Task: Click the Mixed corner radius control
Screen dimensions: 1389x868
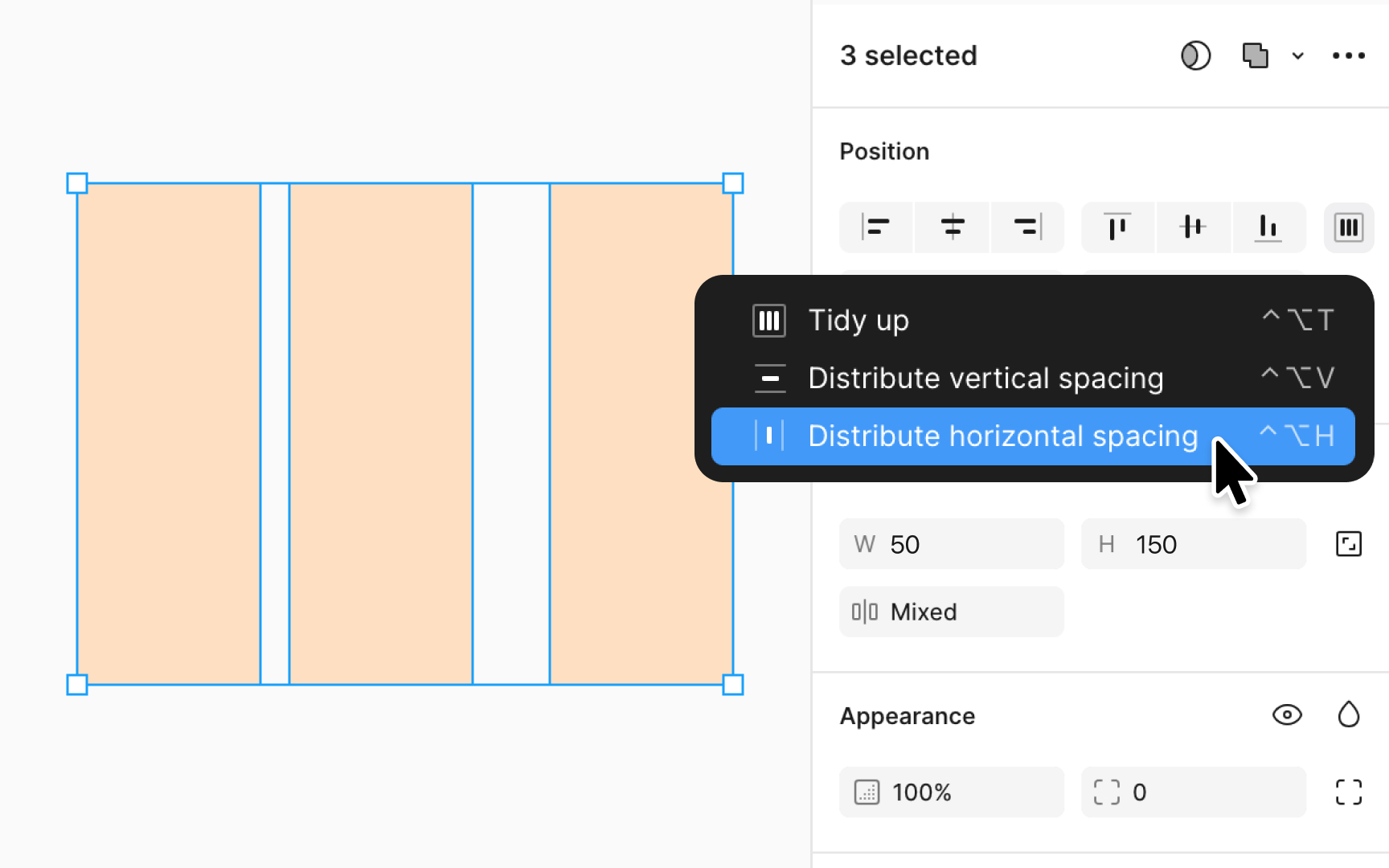Action: [951, 611]
